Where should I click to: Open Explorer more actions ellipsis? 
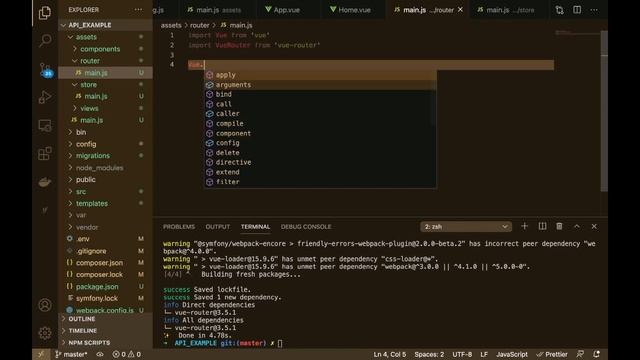(138, 9)
